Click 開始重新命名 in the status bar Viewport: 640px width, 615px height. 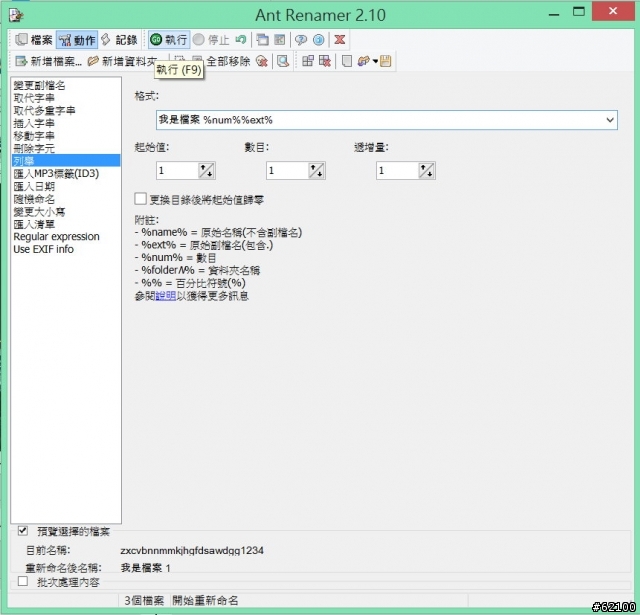click(205, 601)
